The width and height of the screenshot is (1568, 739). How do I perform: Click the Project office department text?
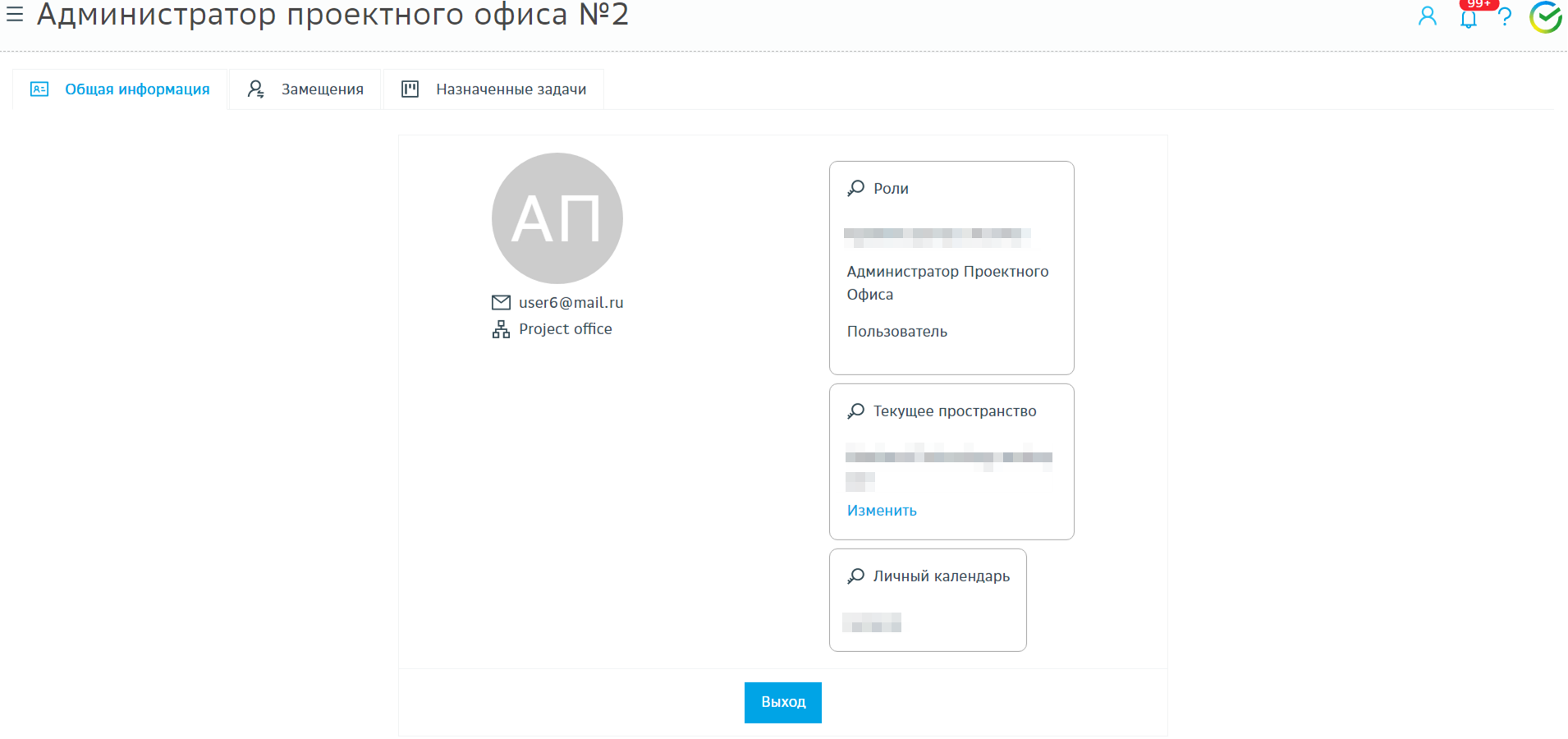[x=565, y=329]
